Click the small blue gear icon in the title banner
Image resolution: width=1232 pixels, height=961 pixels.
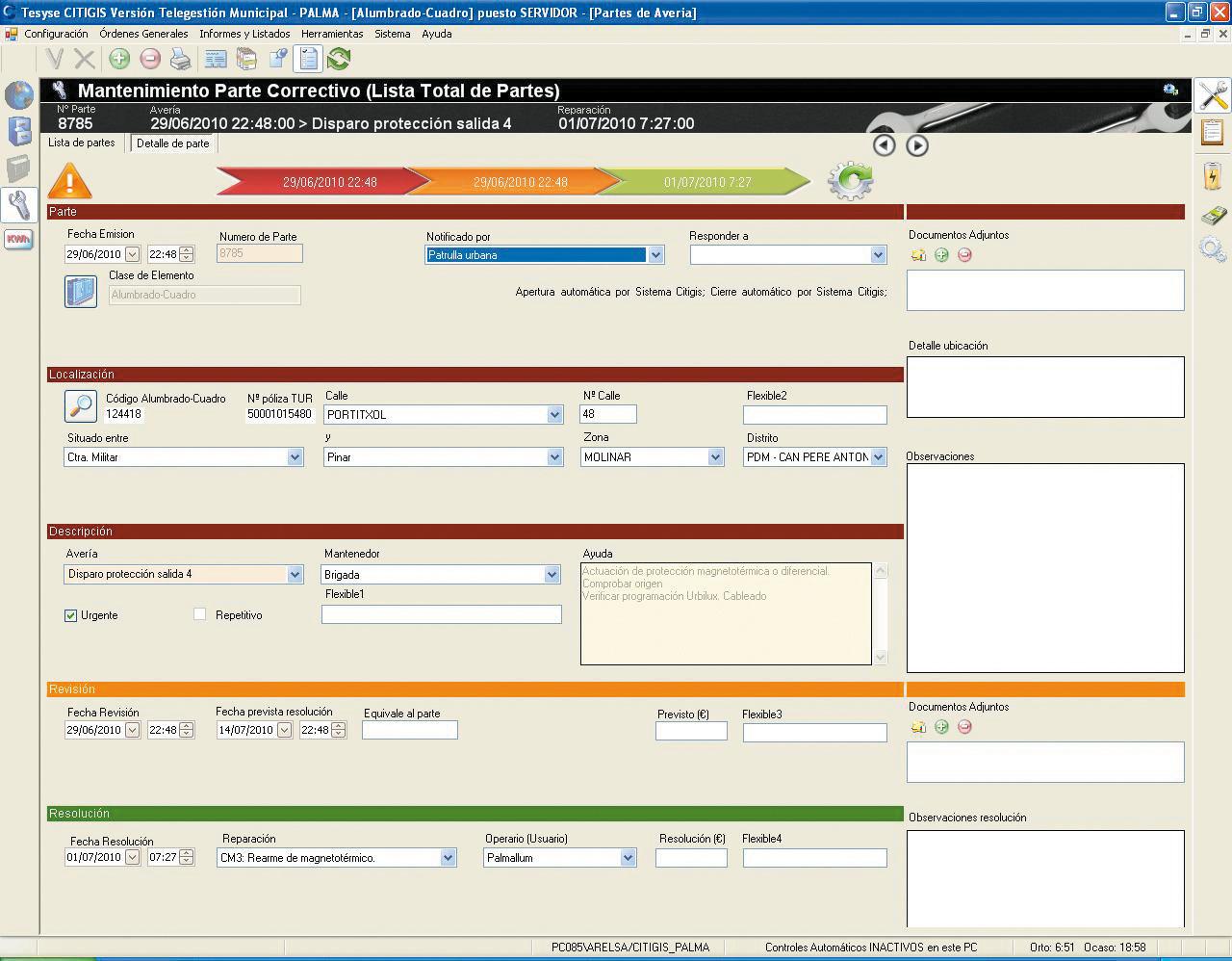1170,90
